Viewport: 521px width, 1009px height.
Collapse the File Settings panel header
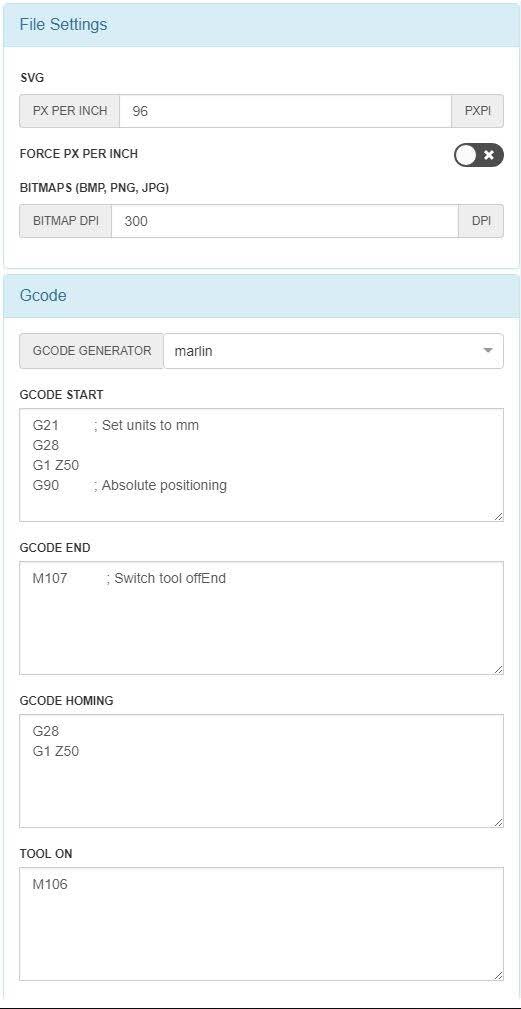click(x=261, y=25)
